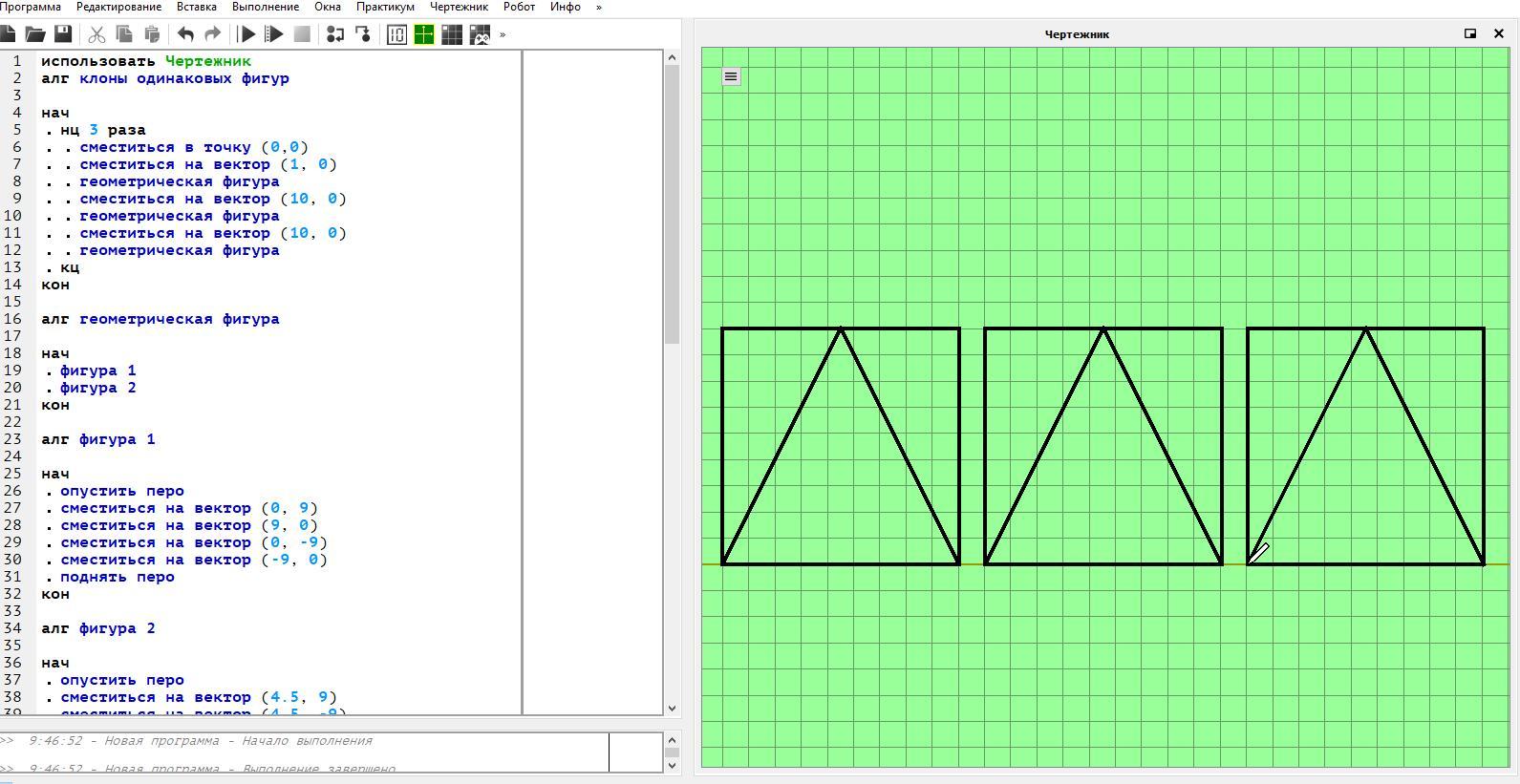Click the call 'фигура 2' on line 20
This screenshot has height=784, width=1520.
98,388
